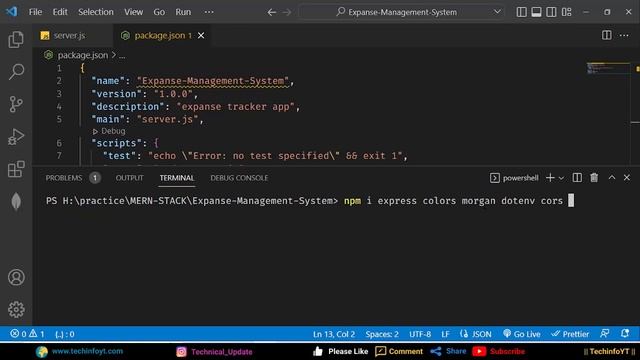The height and width of the screenshot is (360, 640).
Task: Kill the terminal with trash icon
Action: 594,178
